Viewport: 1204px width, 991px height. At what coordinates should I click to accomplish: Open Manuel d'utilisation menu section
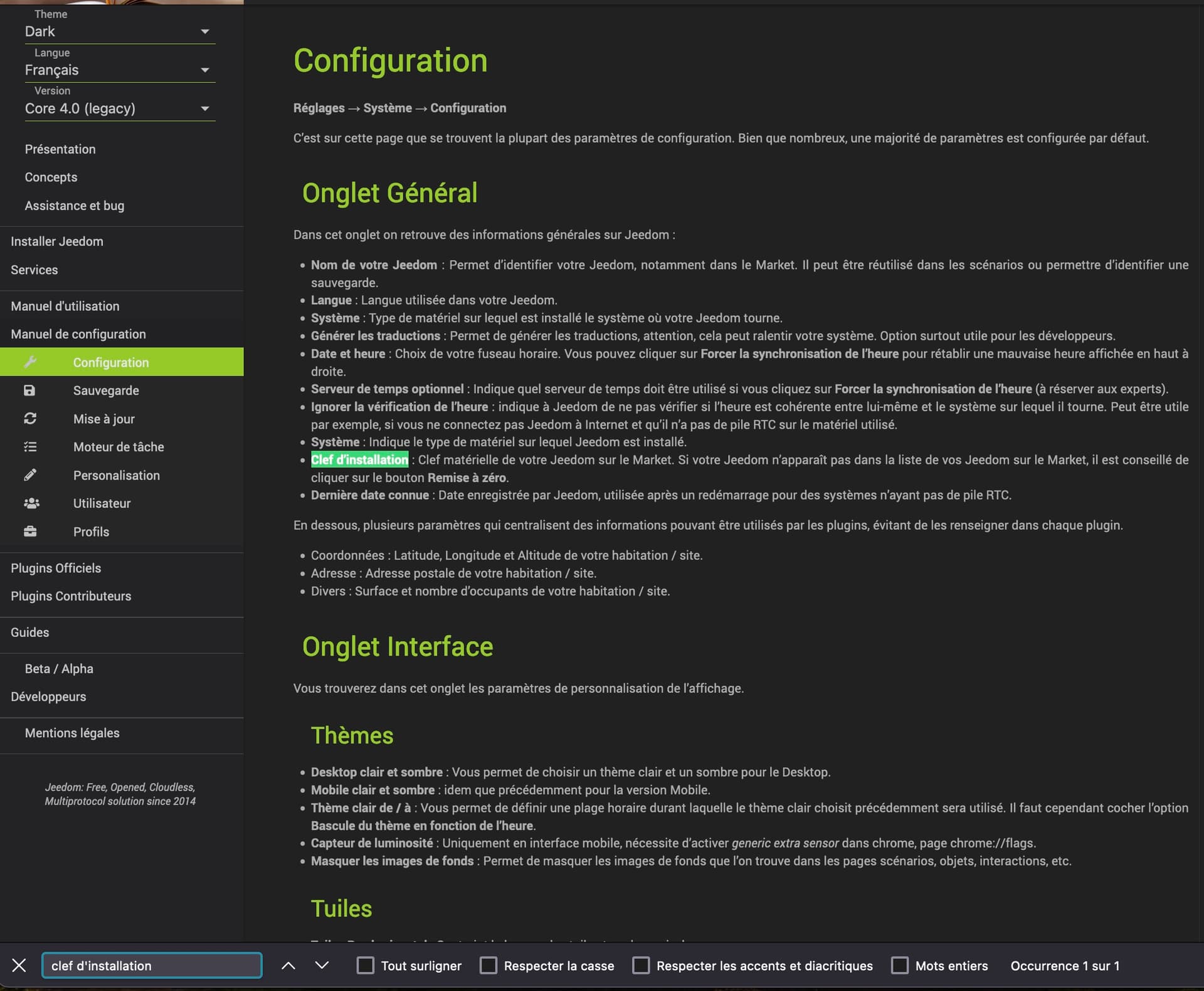(x=65, y=306)
